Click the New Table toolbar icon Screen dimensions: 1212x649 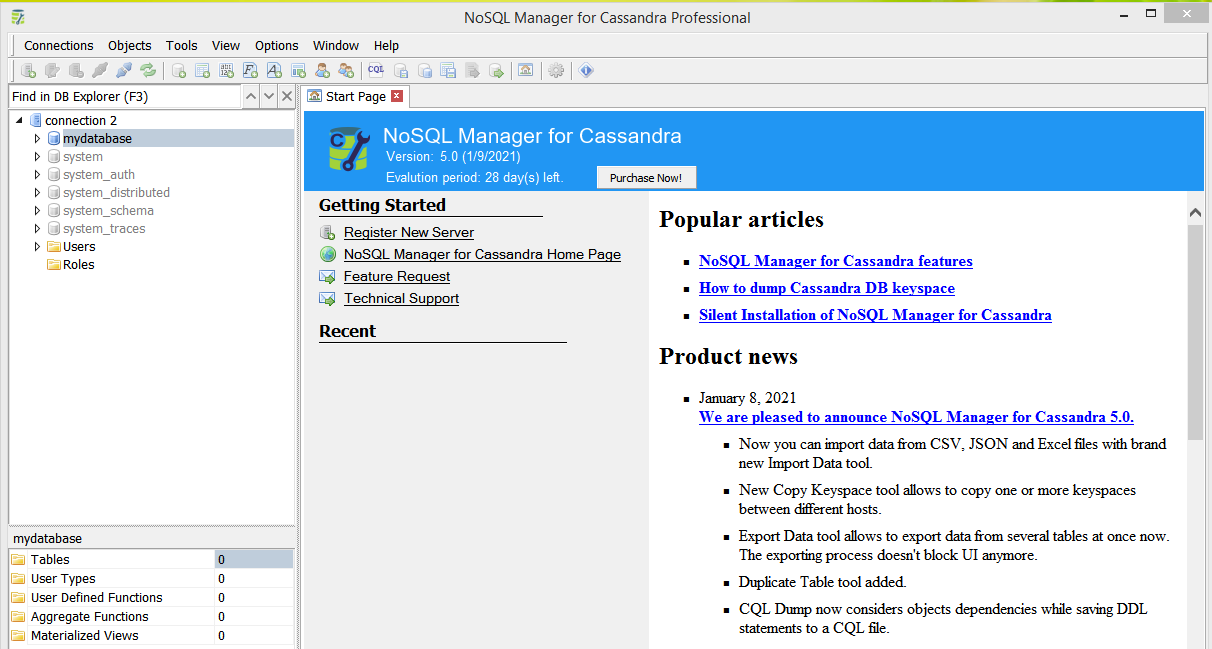click(x=202, y=70)
